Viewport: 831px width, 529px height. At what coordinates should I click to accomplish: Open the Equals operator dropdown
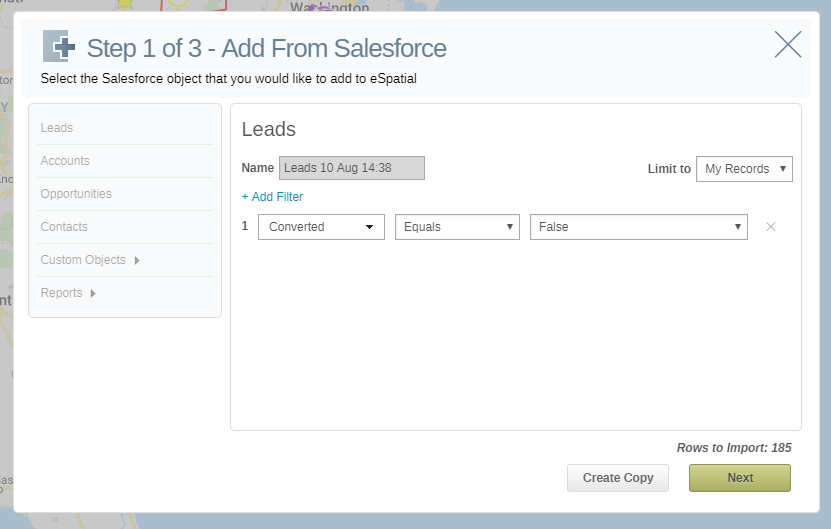(457, 227)
